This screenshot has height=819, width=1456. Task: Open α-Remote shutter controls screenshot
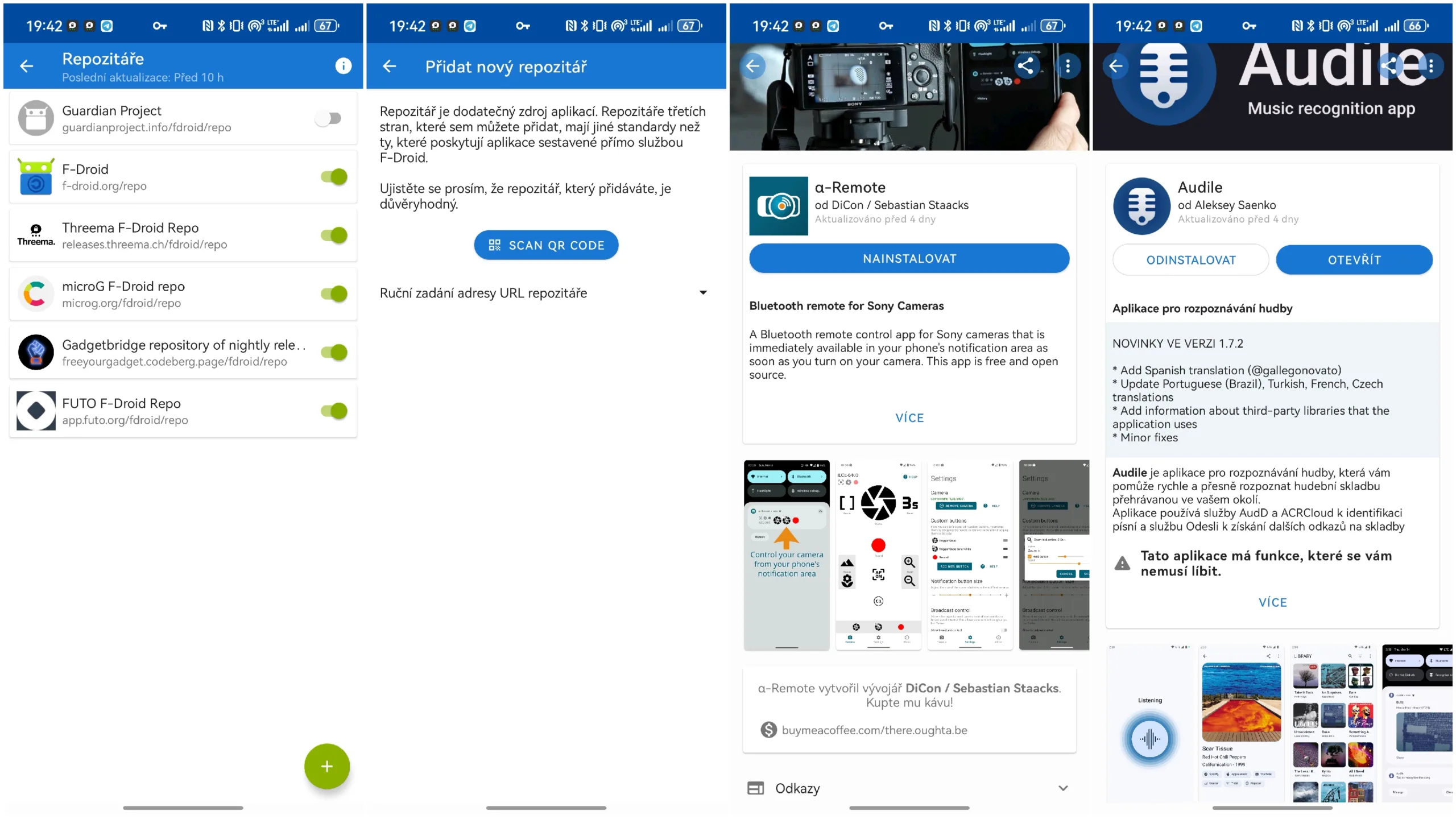878,555
